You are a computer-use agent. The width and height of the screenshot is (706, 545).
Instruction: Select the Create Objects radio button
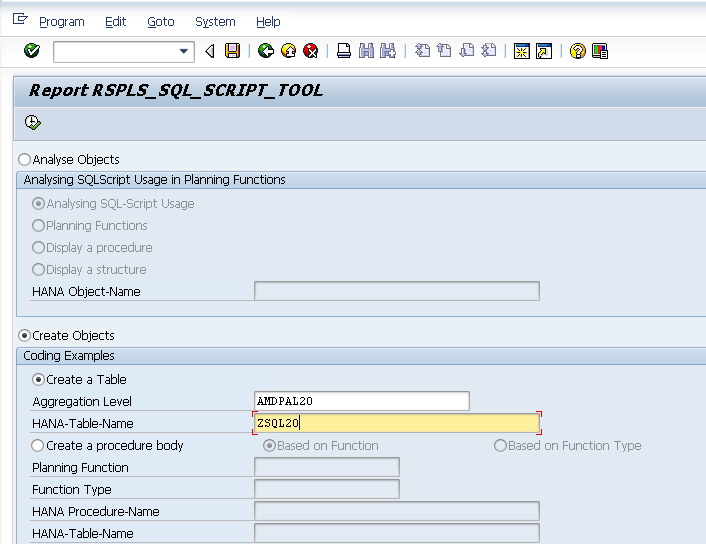24,336
